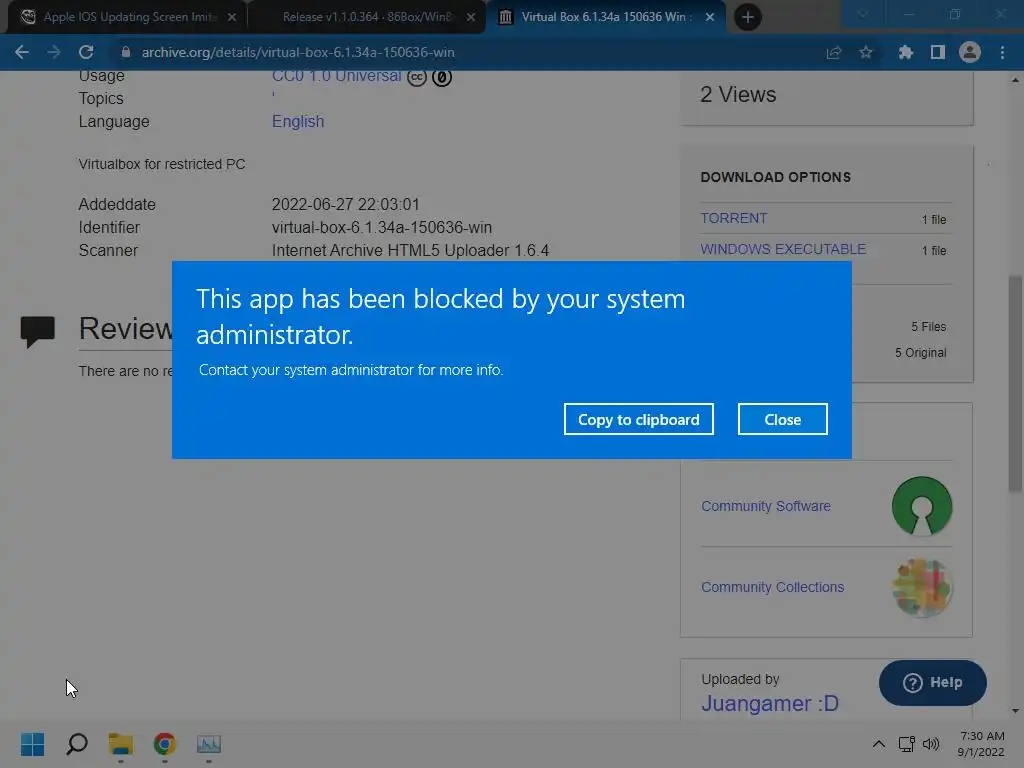Click Internet Archive HTML5 Uploader 1.6.4 text
The height and width of the screenshot is (768, 1024).
(x=410, y=250)
